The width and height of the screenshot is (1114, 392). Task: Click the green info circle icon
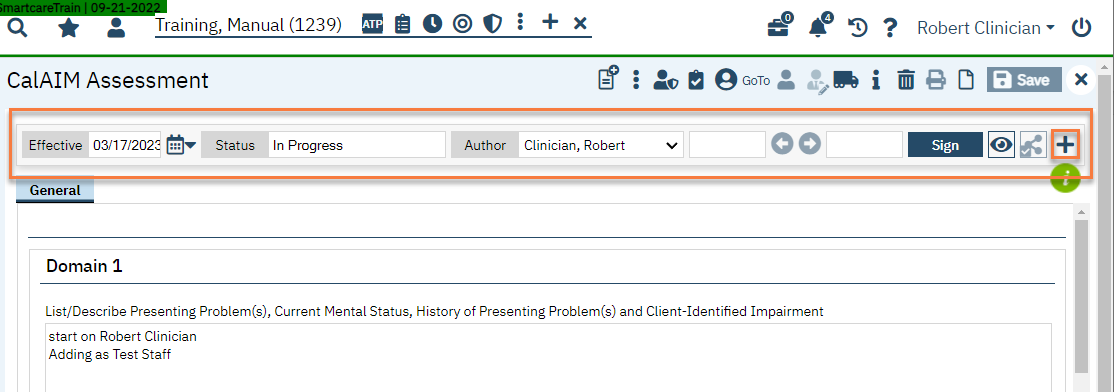pyautogui.click(x=1065, y=178)
